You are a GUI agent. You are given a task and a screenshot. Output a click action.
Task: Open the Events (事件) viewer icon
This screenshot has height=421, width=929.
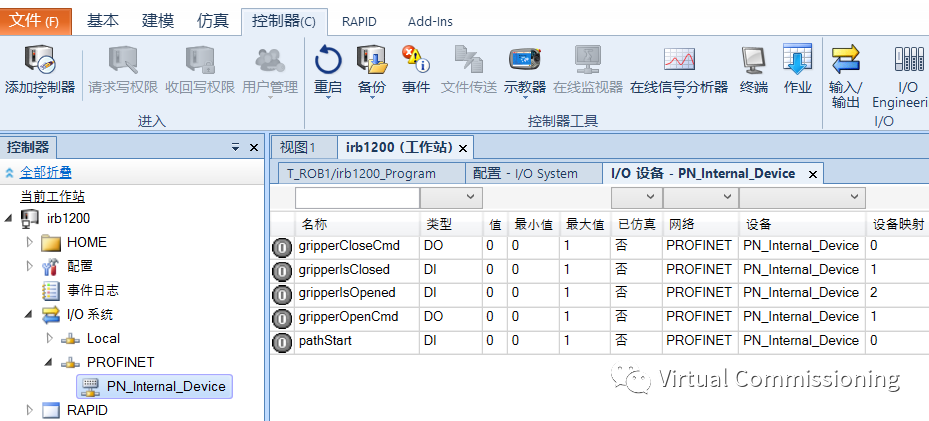415,59
